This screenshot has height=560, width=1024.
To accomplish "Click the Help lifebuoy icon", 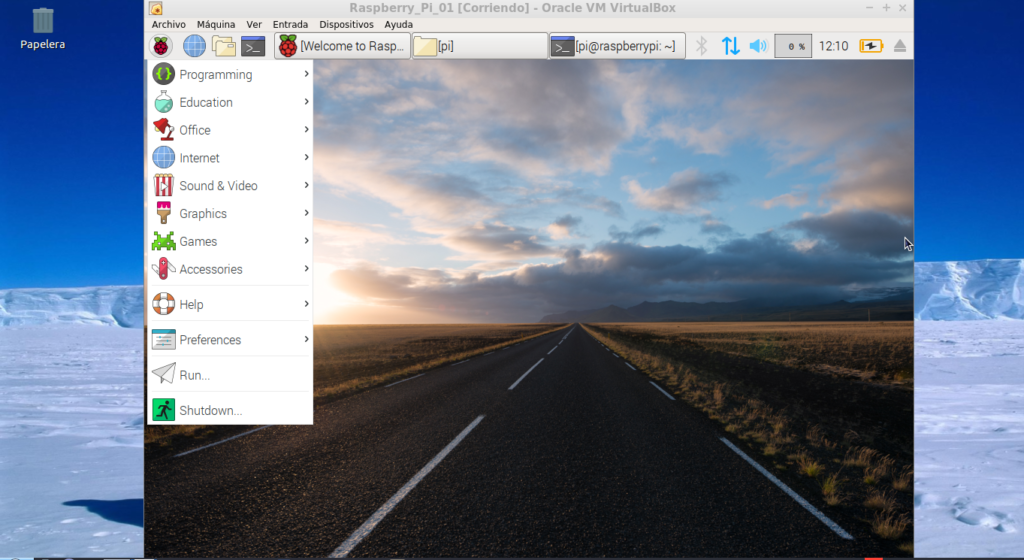I will tap(163, 304).
